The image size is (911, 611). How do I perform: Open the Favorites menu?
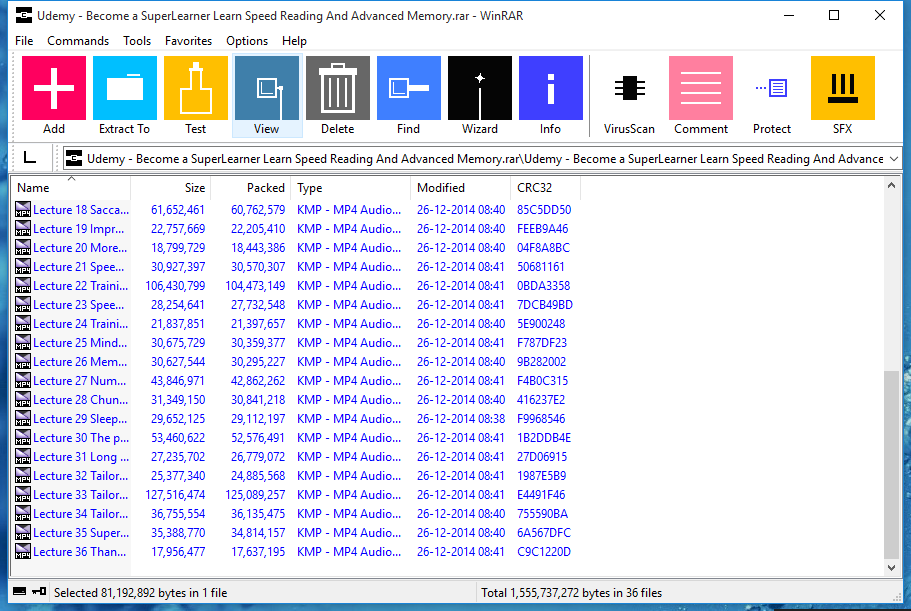[x=188, y=41]
